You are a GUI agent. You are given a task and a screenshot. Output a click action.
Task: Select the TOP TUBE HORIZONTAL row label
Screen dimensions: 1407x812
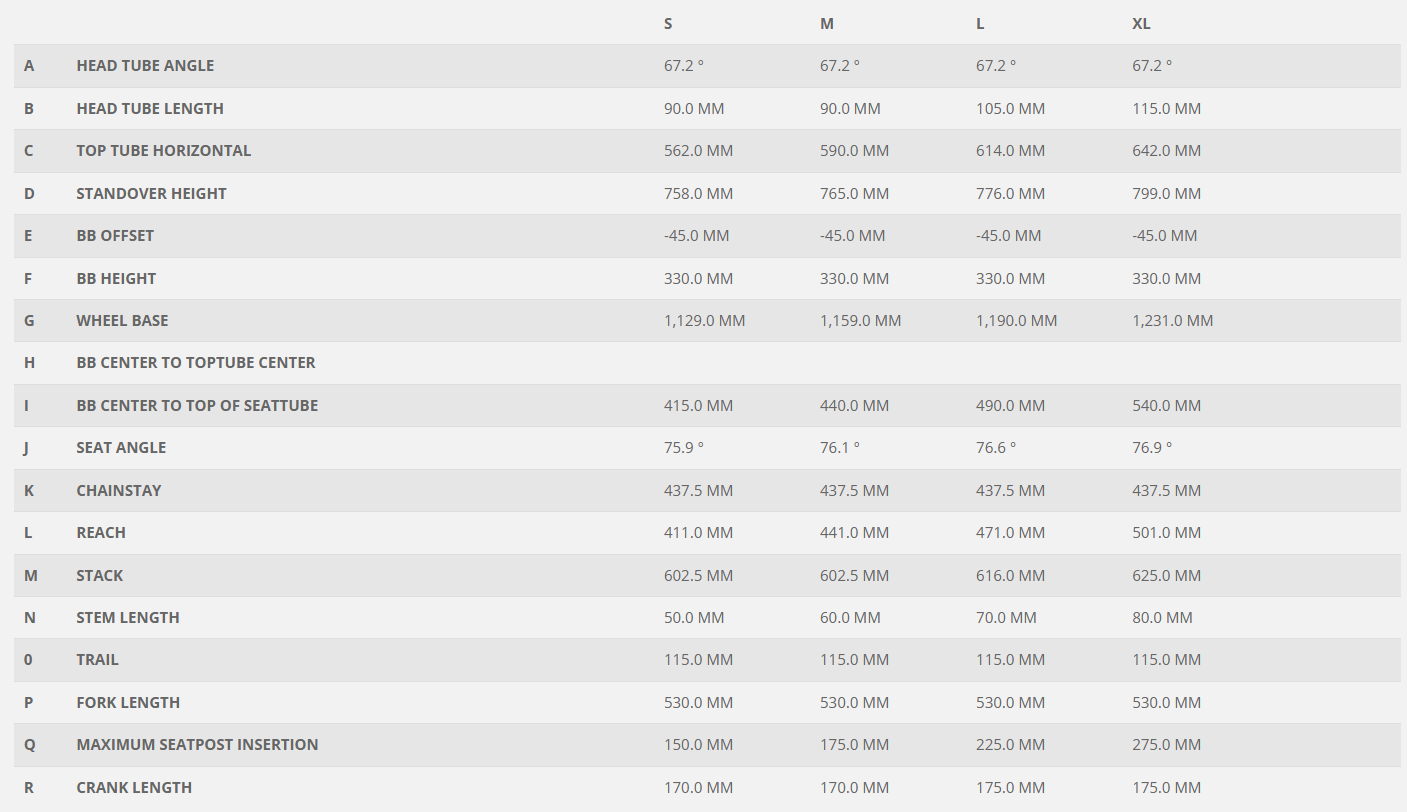163,151
